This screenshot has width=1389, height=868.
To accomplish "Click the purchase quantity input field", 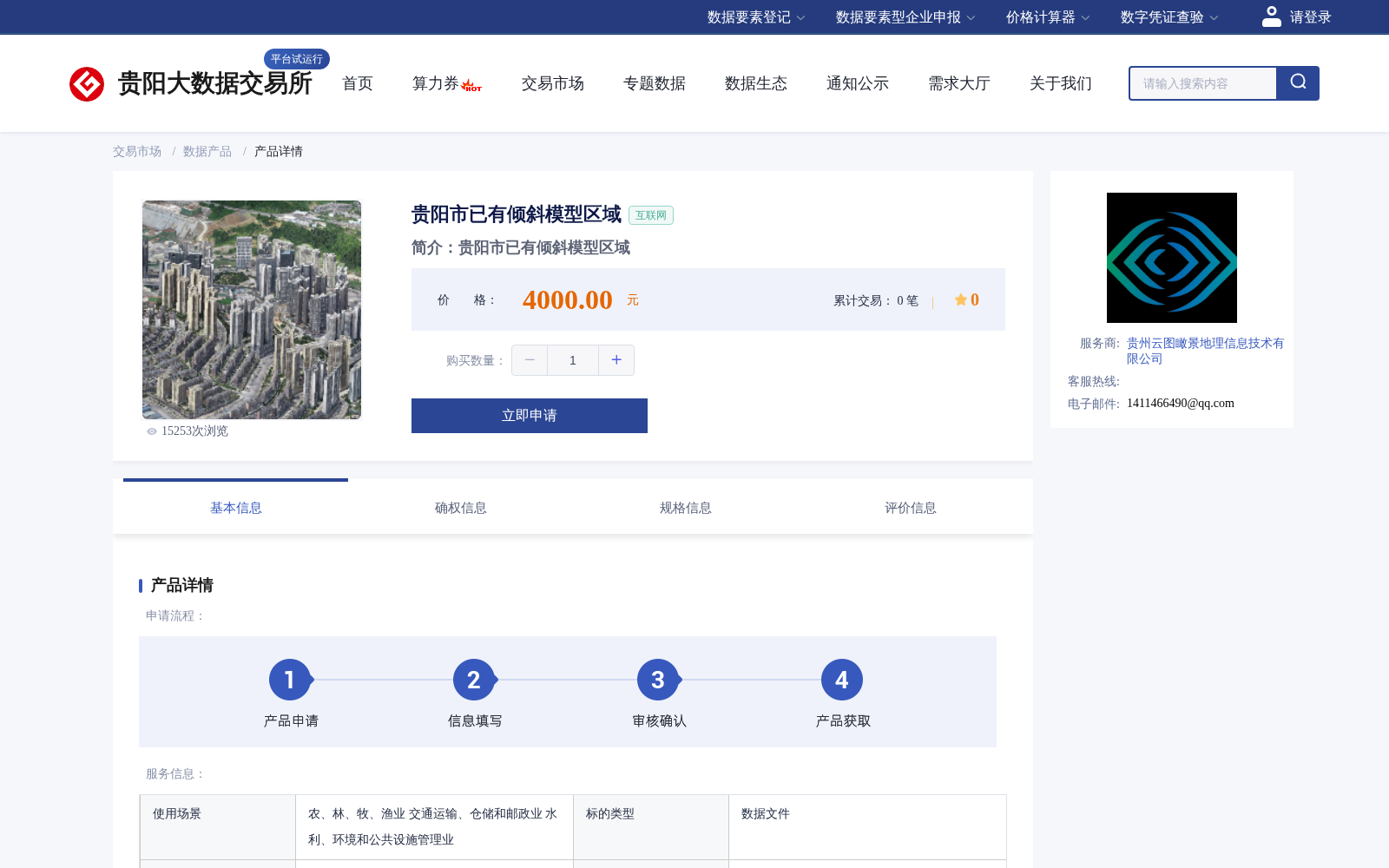I will click(x=573, y=360).
